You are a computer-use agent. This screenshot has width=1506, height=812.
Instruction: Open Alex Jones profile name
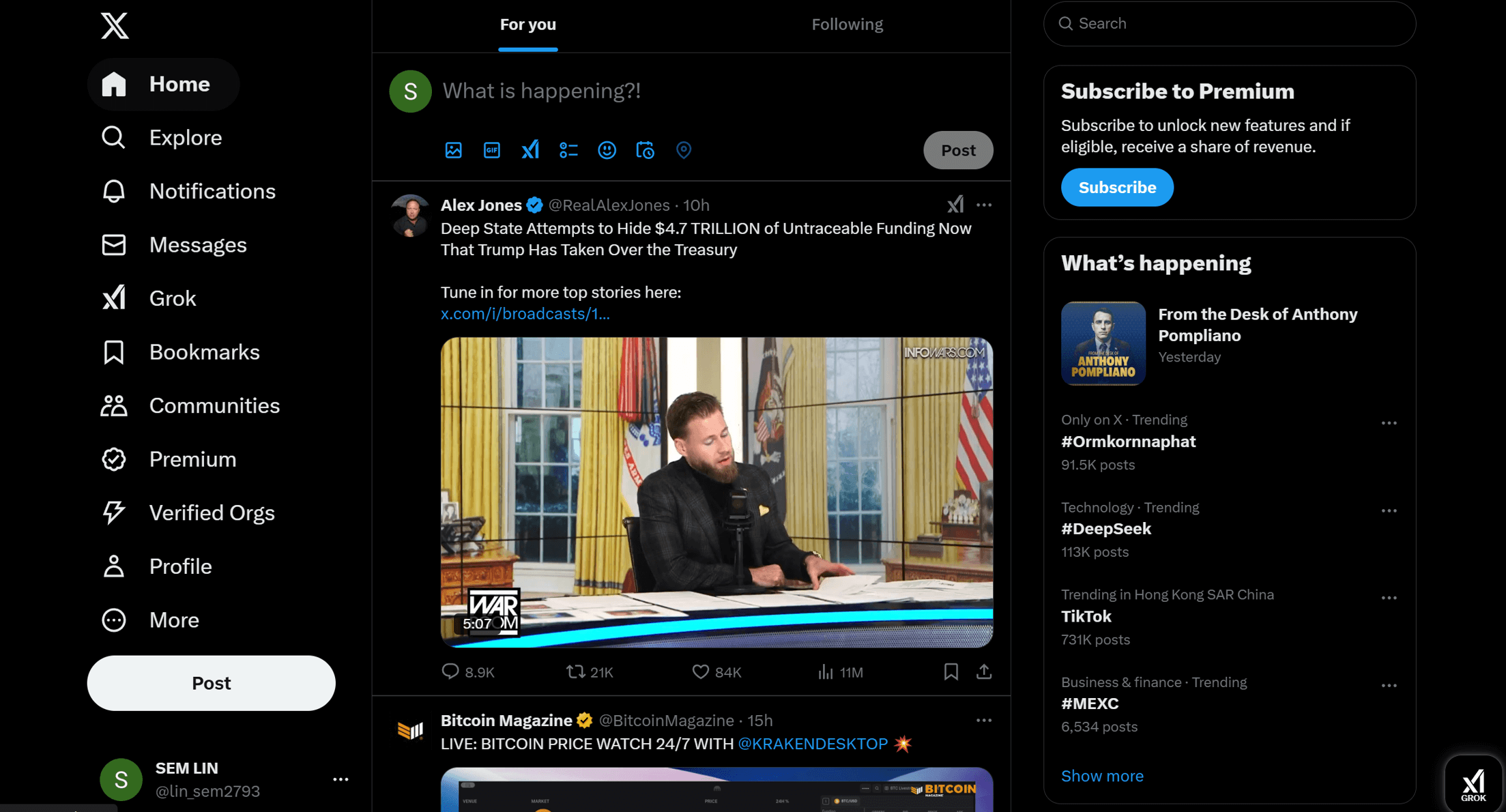click(481, 205)
